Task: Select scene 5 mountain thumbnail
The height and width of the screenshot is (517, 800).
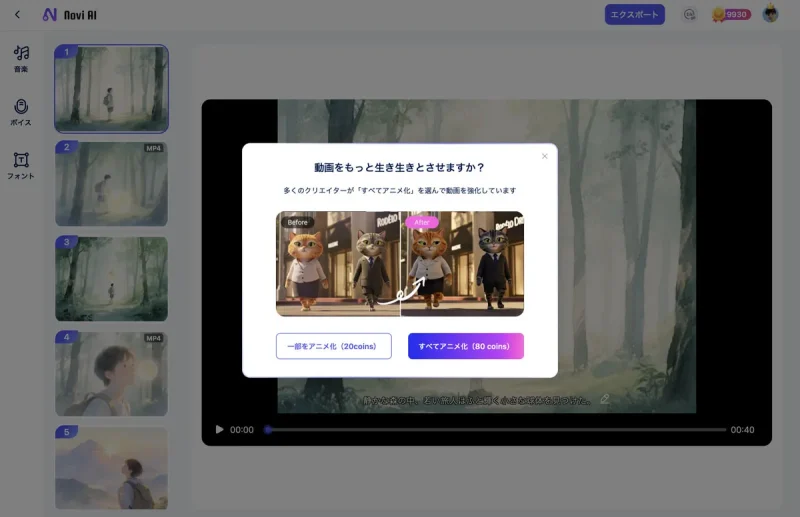Action: click(x=111, y=468)
